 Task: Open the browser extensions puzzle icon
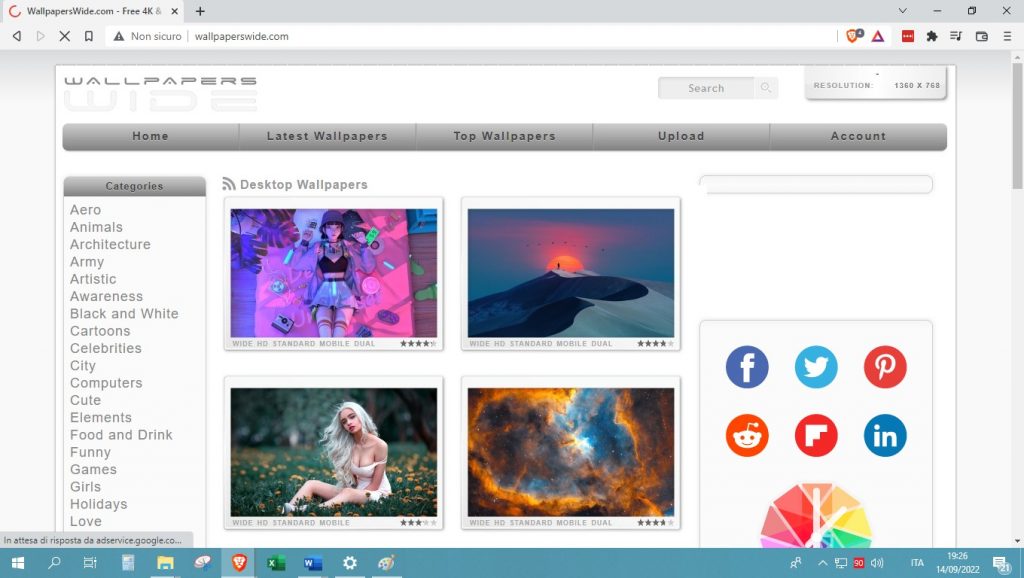932,36
